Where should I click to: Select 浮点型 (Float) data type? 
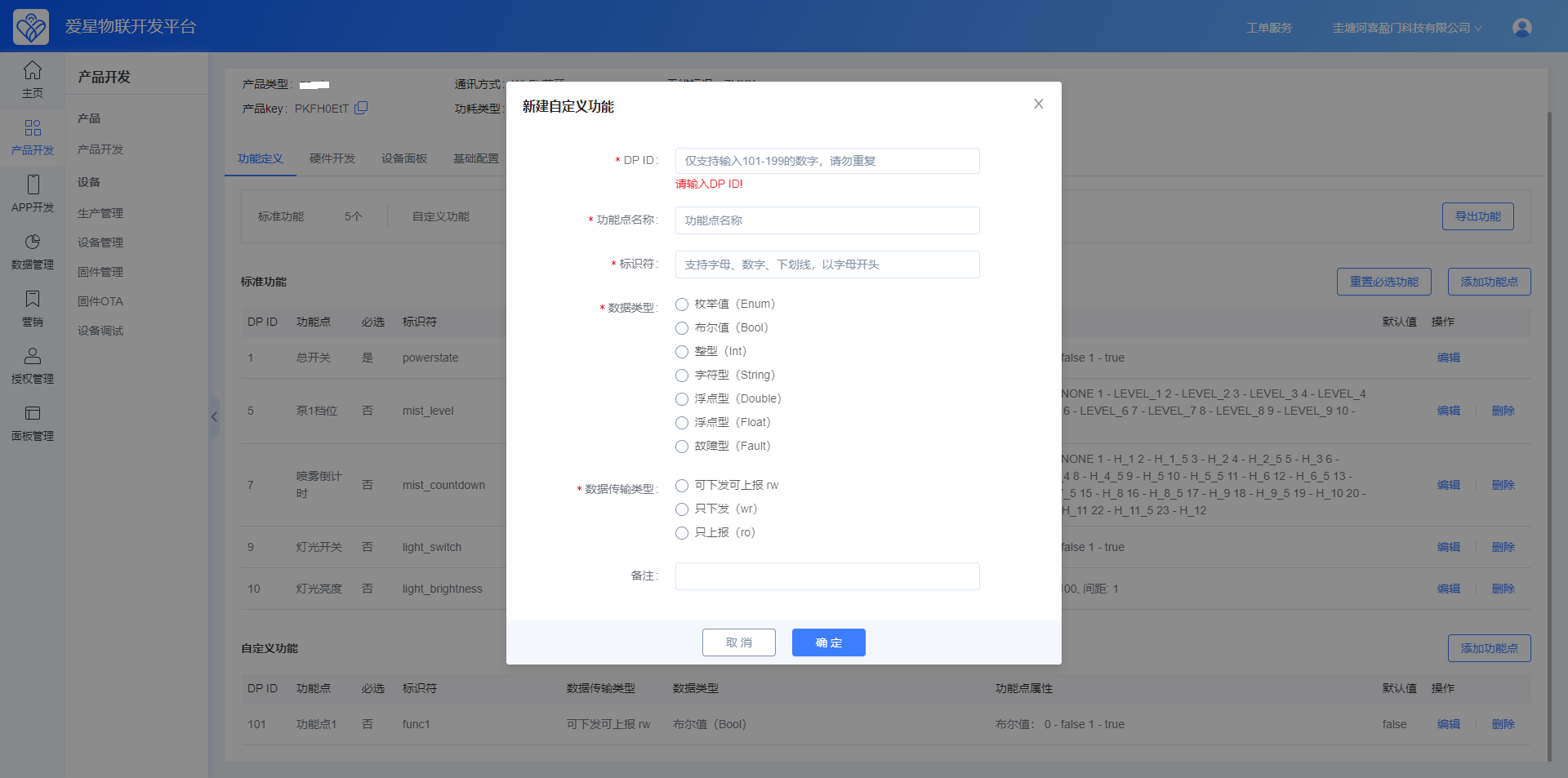[682, 423]
